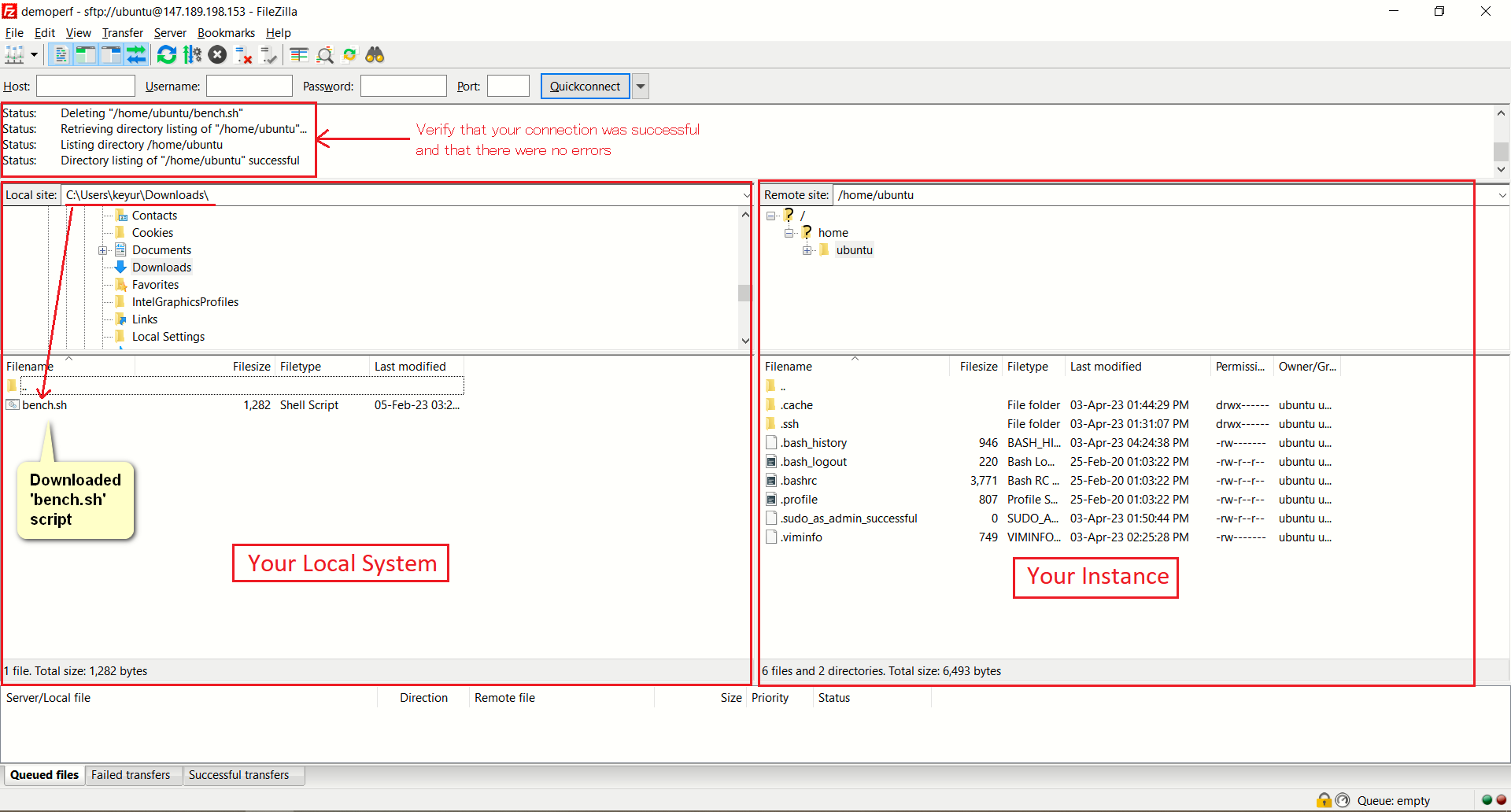Click the Port input field
The height and width of the screenshot is (812, 1511).
[508, 87]
